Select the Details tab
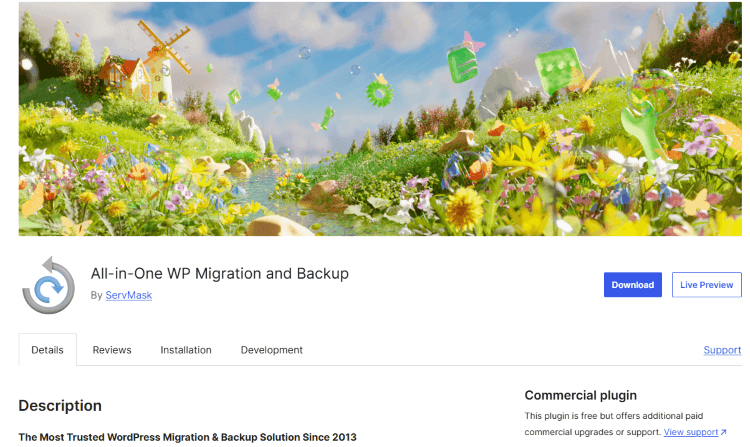750x447 pixels. pos(47,350)
